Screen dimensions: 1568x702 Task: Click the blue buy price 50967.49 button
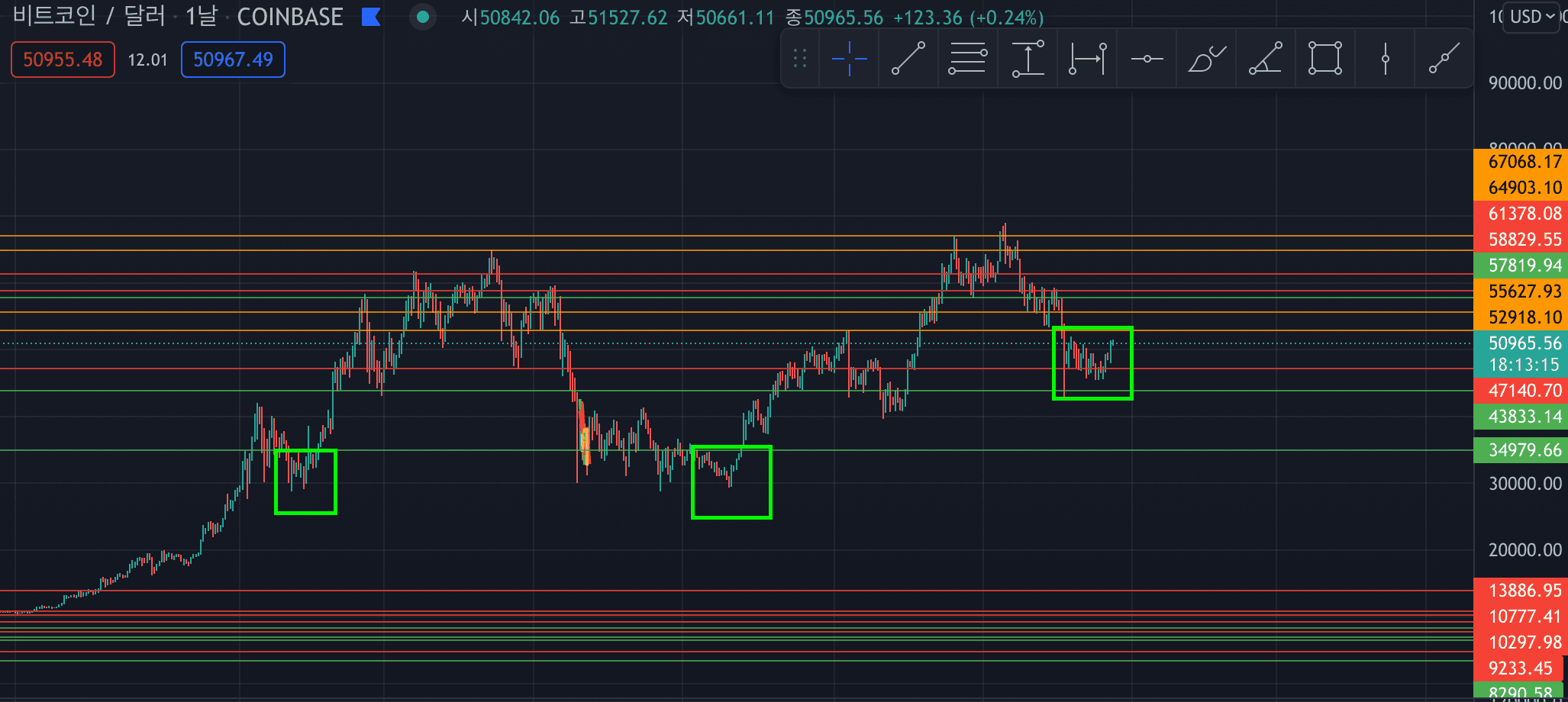[233, 60]
